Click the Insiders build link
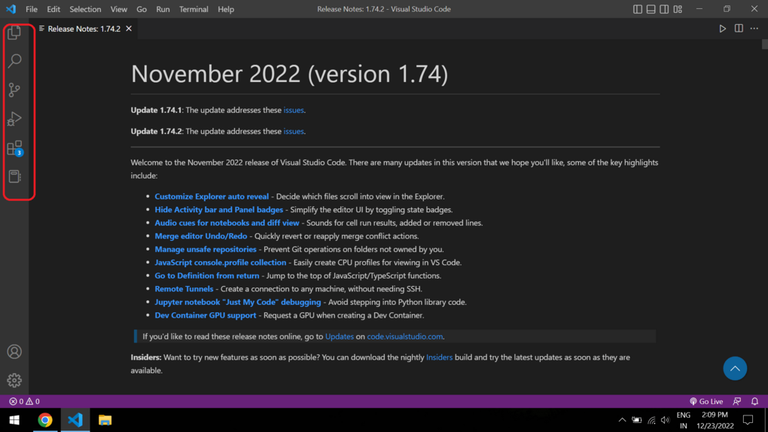This screenshot has width=768, height=432. point(439,358)
